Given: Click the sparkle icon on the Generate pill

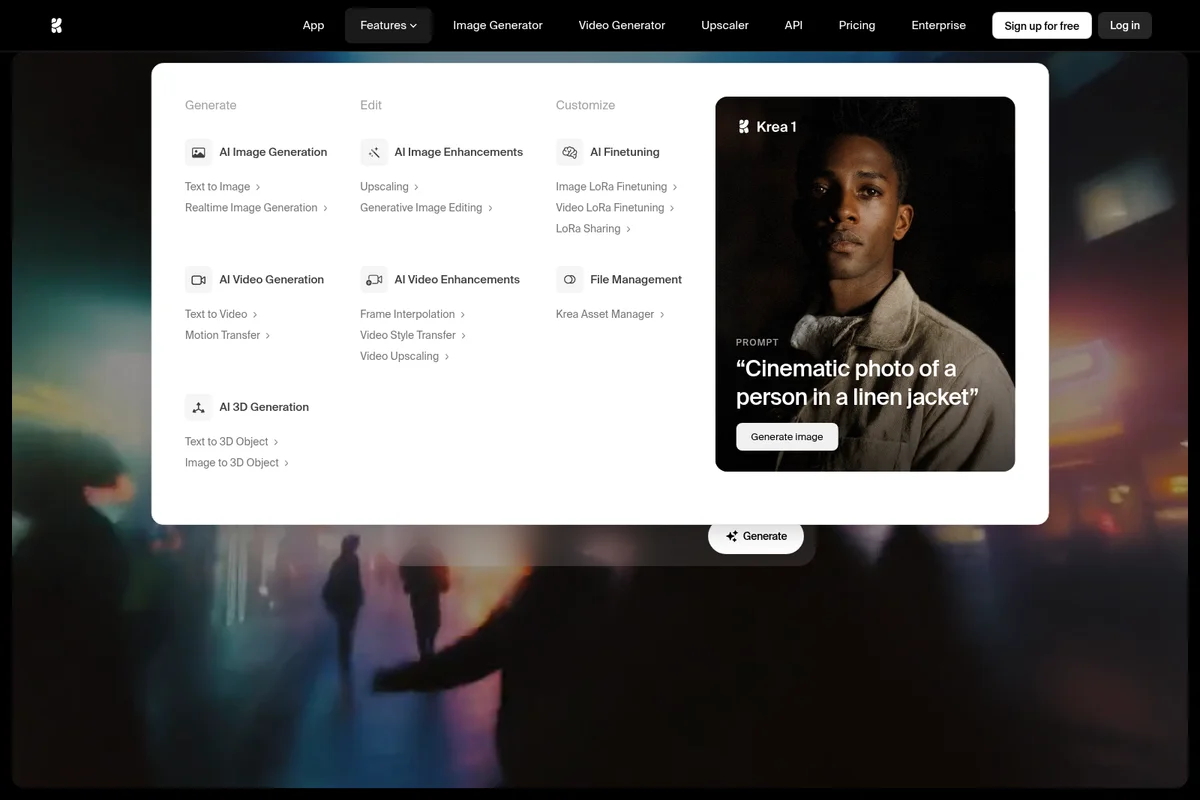Looking at the screenshot, I should [731, 536].
